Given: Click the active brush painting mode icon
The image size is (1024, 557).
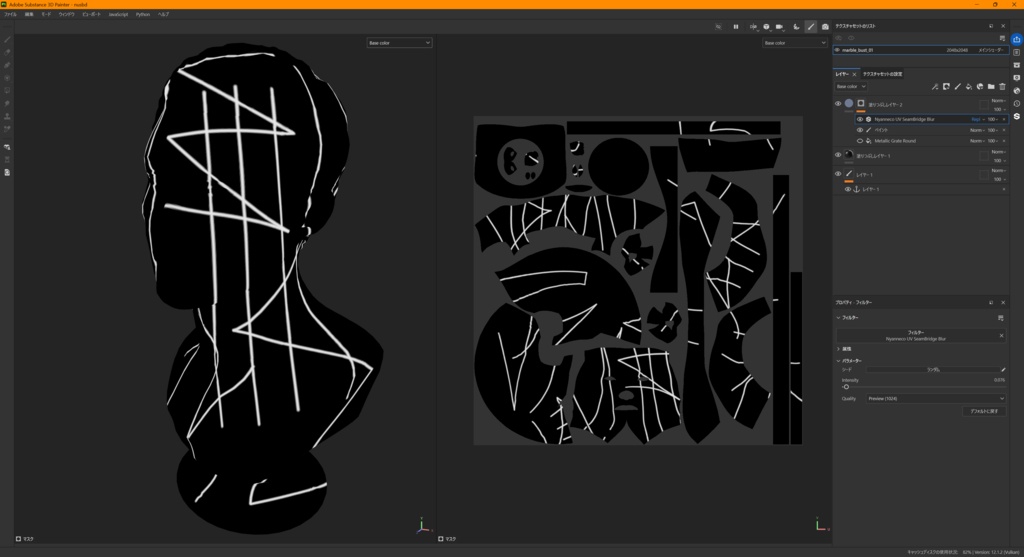Looking at the screenshot, I should (810, 27).
